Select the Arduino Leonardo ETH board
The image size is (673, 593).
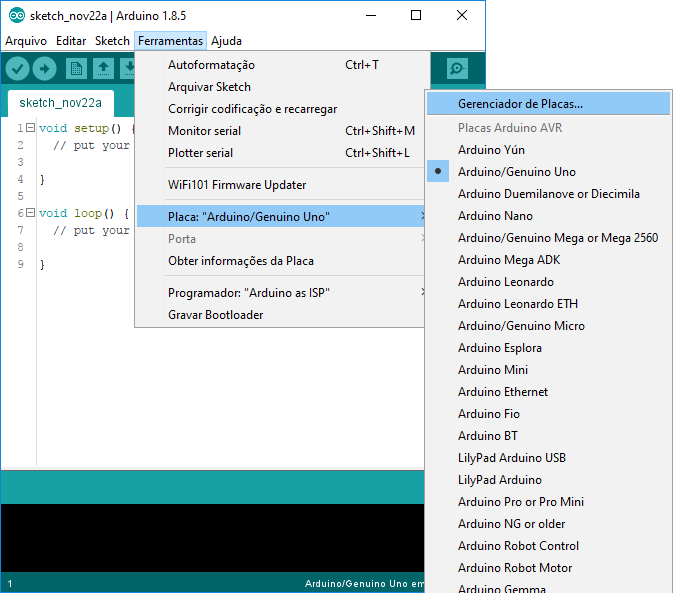549,303
